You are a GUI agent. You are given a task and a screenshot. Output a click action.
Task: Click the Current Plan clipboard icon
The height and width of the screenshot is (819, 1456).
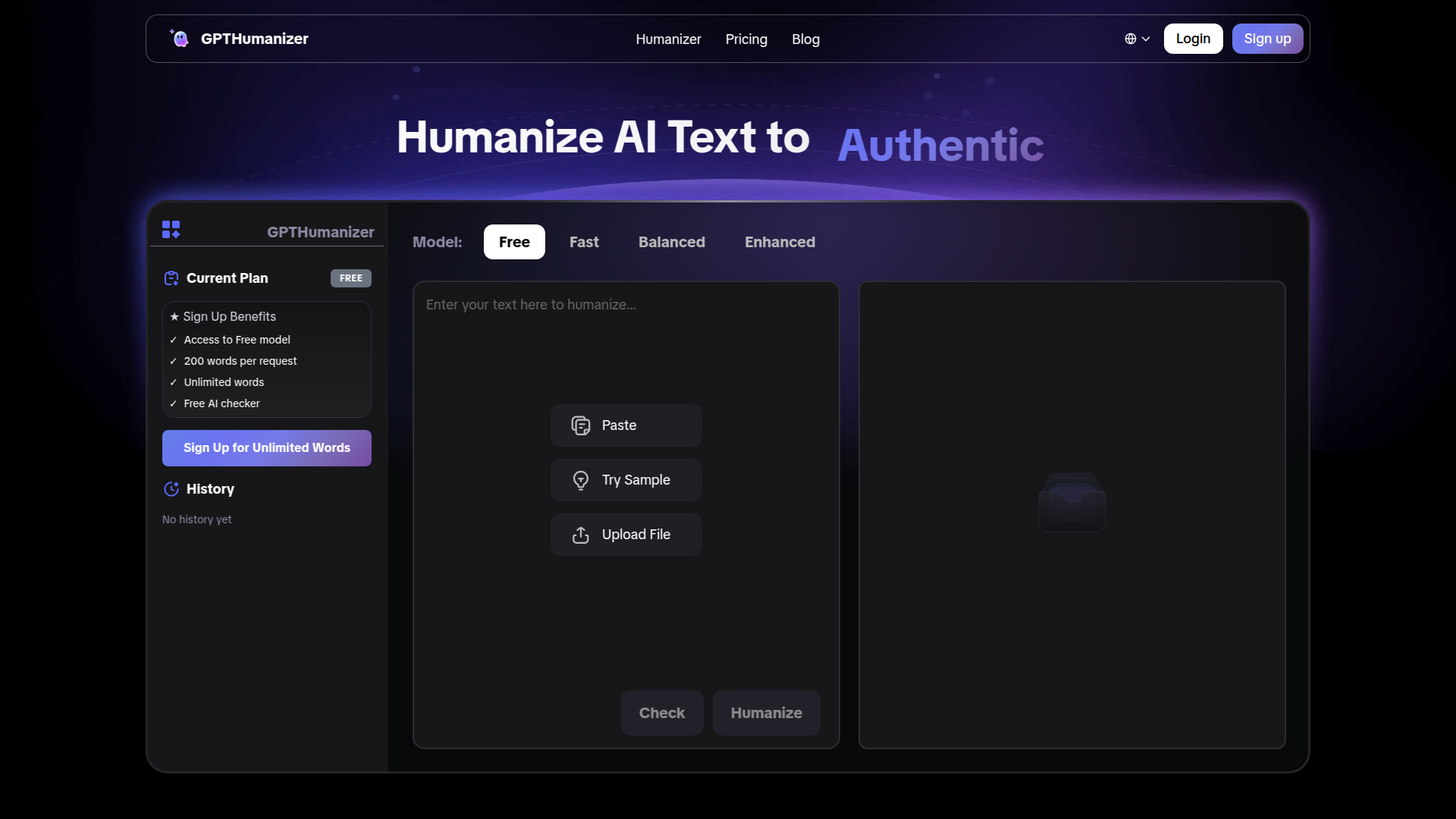pyautogui.click(x=171, y=278)
